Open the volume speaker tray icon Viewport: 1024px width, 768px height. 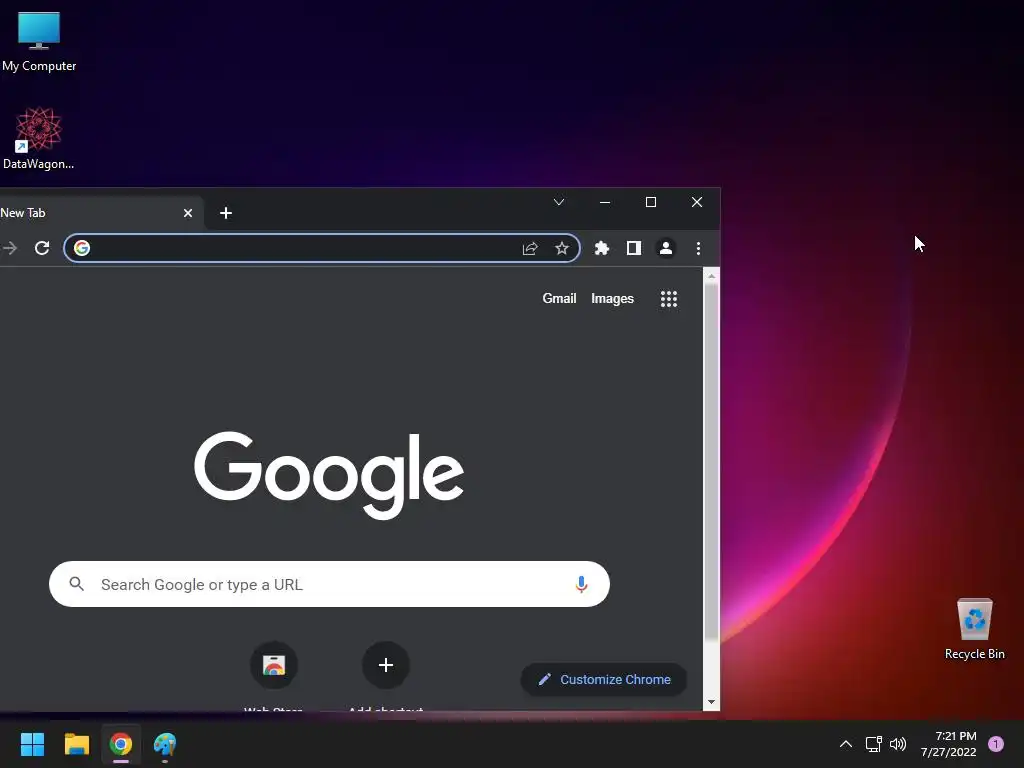click(898, 744)
